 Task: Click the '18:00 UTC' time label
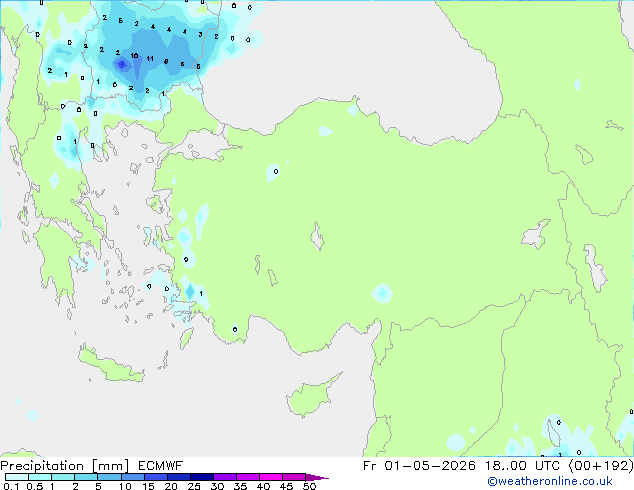(x=523, y=466)
